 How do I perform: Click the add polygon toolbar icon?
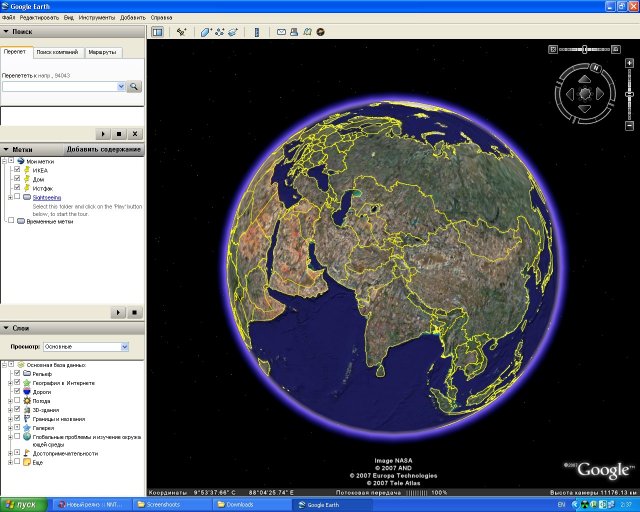(205, 32)
